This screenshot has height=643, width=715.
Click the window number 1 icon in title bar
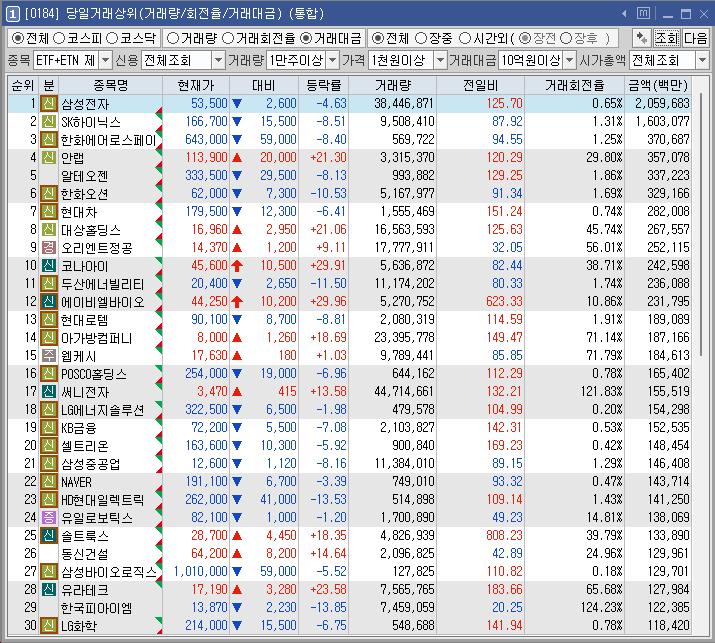[12, 14]
